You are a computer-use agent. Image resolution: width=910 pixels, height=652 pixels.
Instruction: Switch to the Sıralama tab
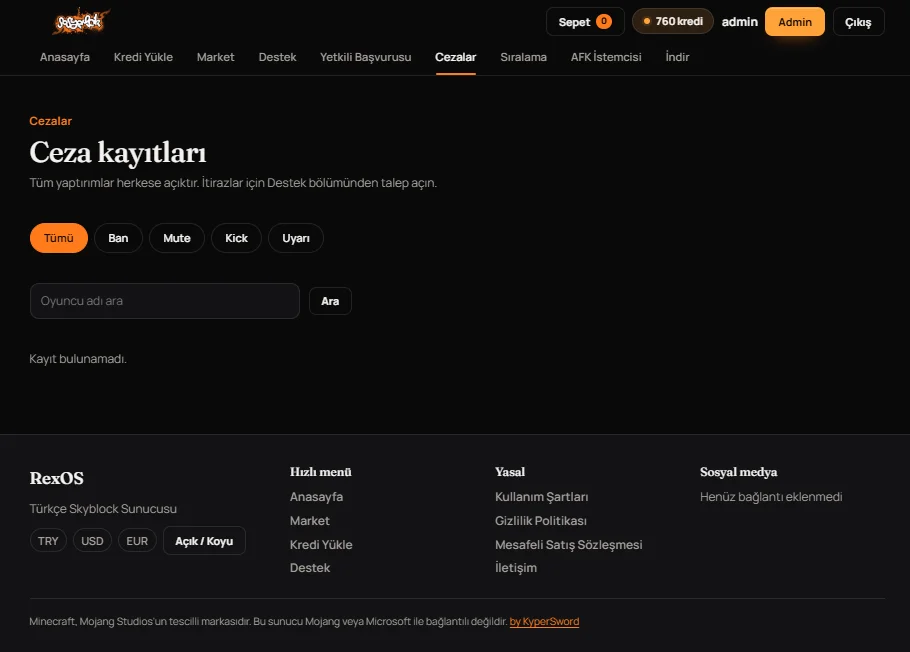click(523, 57)
